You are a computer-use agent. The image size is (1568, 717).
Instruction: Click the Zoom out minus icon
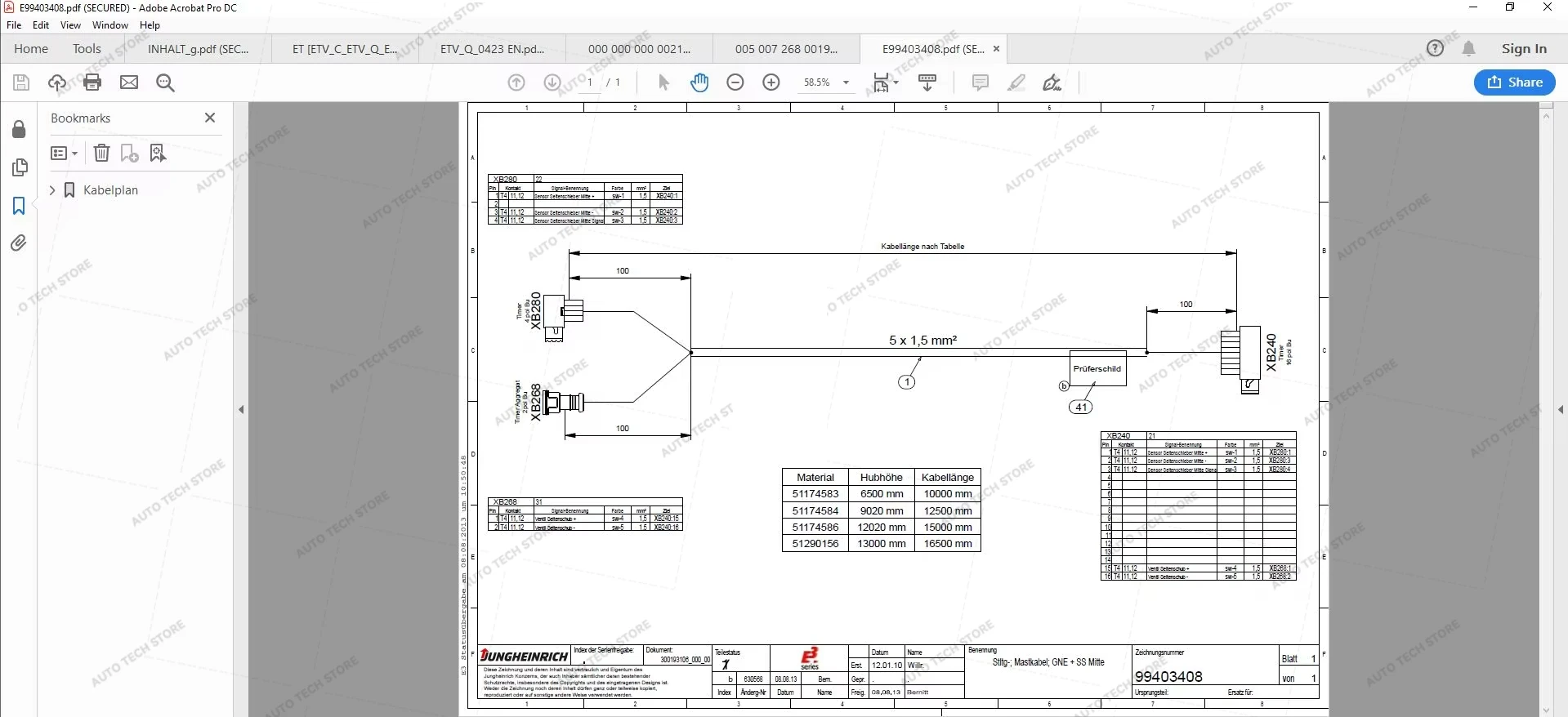735,82
